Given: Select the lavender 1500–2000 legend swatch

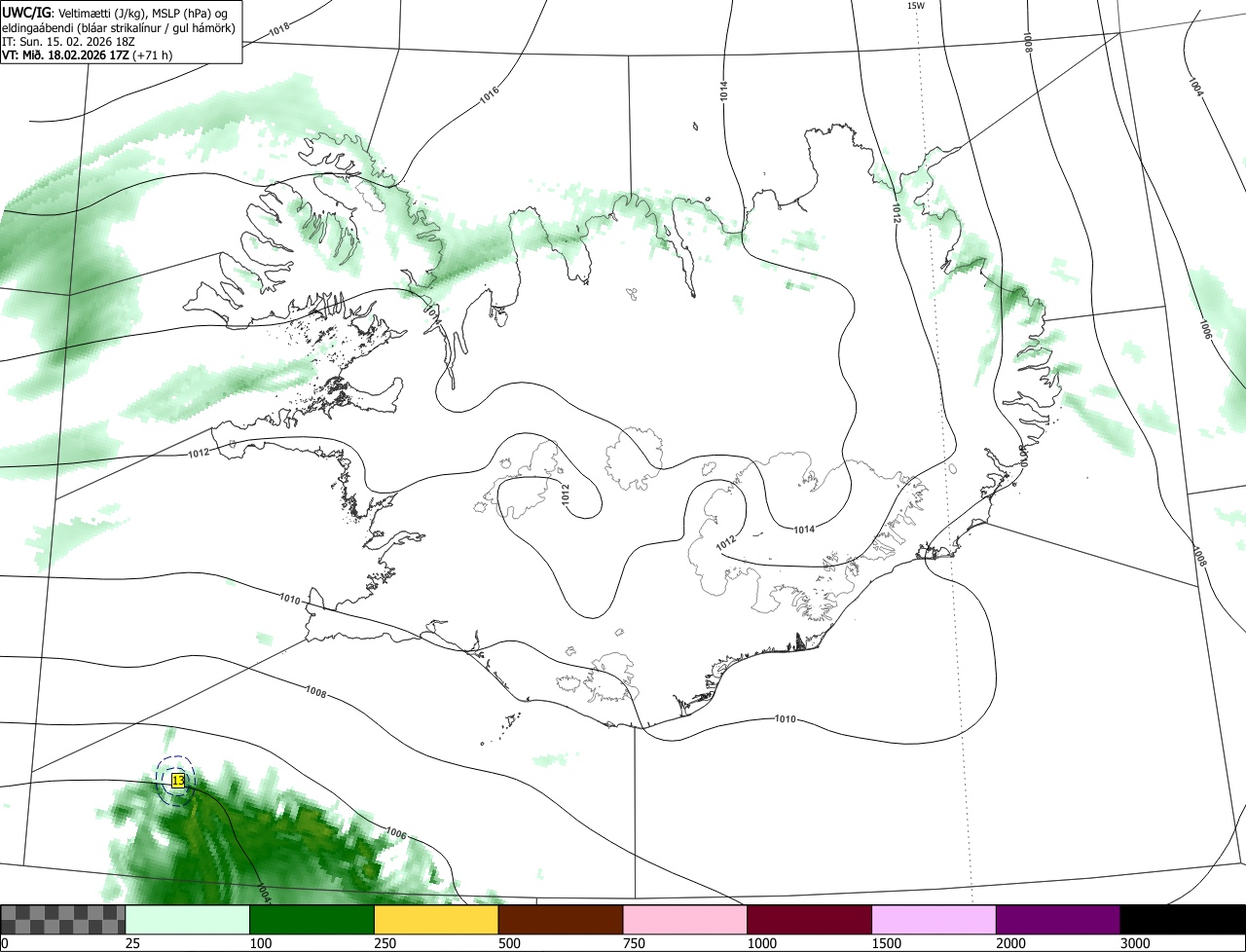Looking at the screenshot, I should (x=934, y=920).
